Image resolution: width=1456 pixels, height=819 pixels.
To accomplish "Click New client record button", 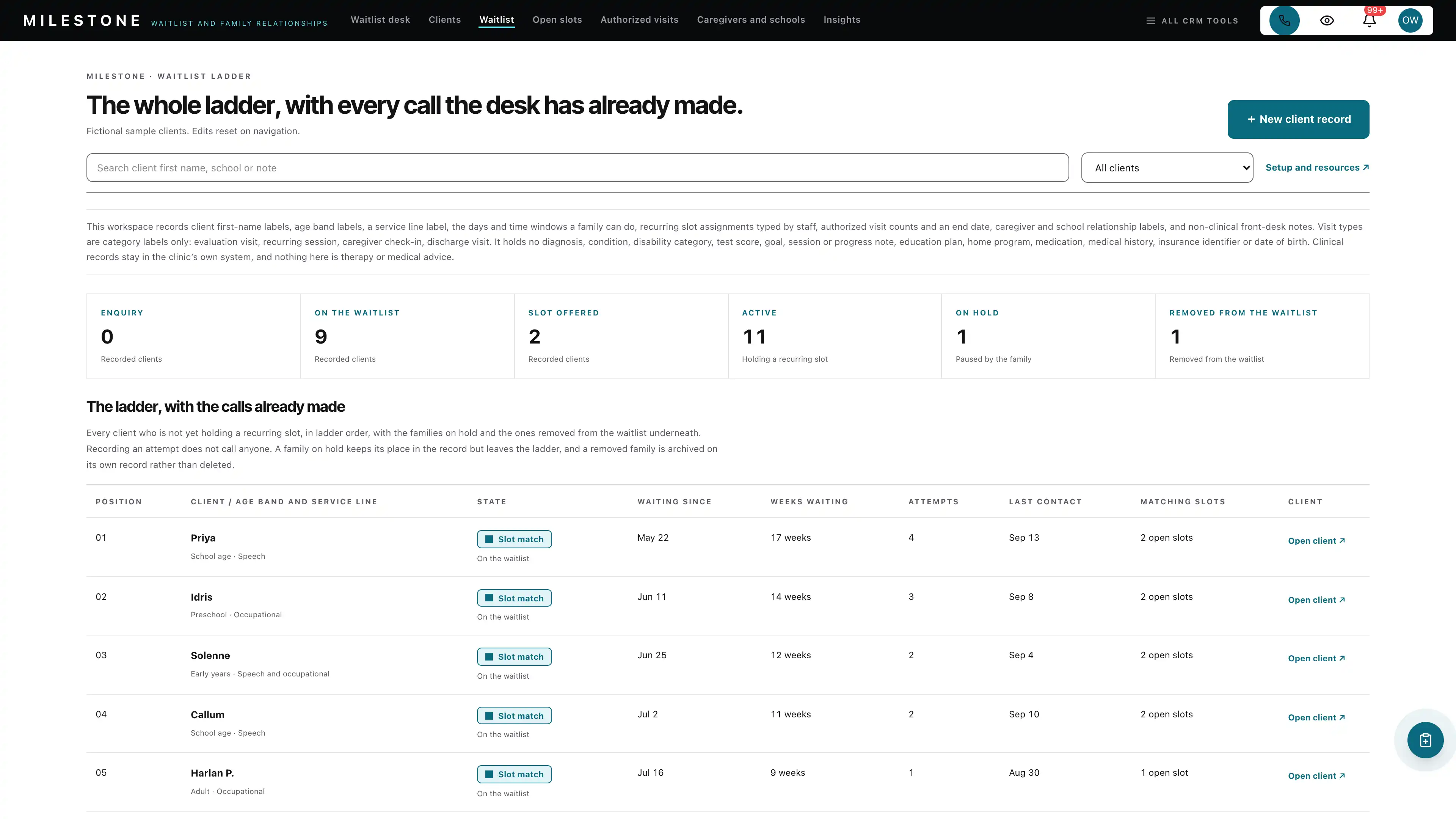I will pos(1298,119).
